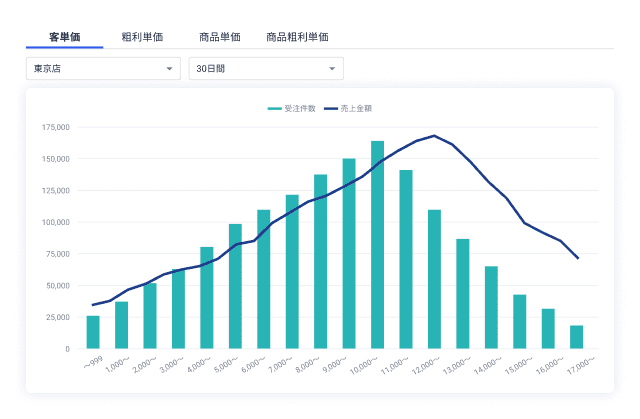Expand the 30日間 period dropdown
640x419 pixels.
coord(266,68)
